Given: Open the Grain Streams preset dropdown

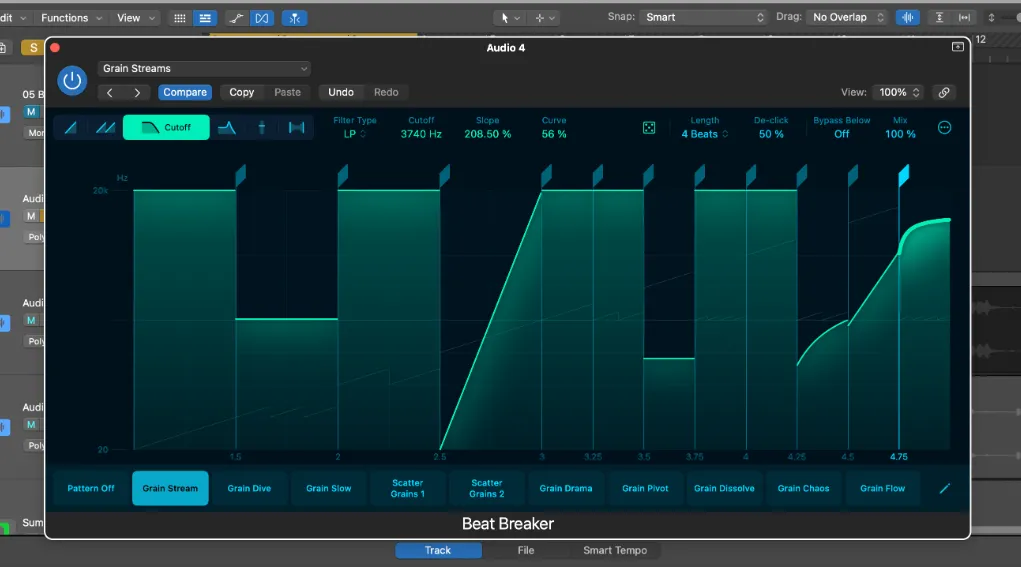Looking at the screenshot, I should (204, 68).
